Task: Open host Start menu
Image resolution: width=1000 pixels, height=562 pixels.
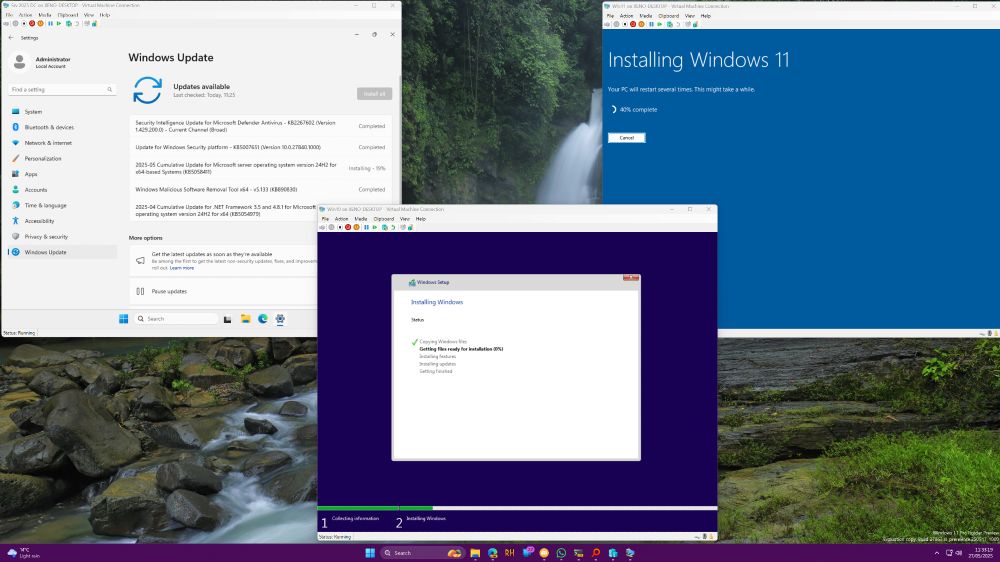Action: click(370, 553)
